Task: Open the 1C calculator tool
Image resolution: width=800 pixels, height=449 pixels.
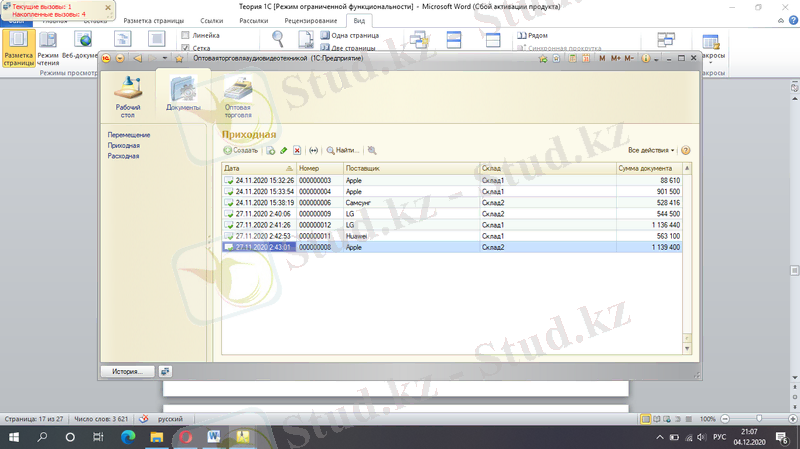Action: click(572, 59)
